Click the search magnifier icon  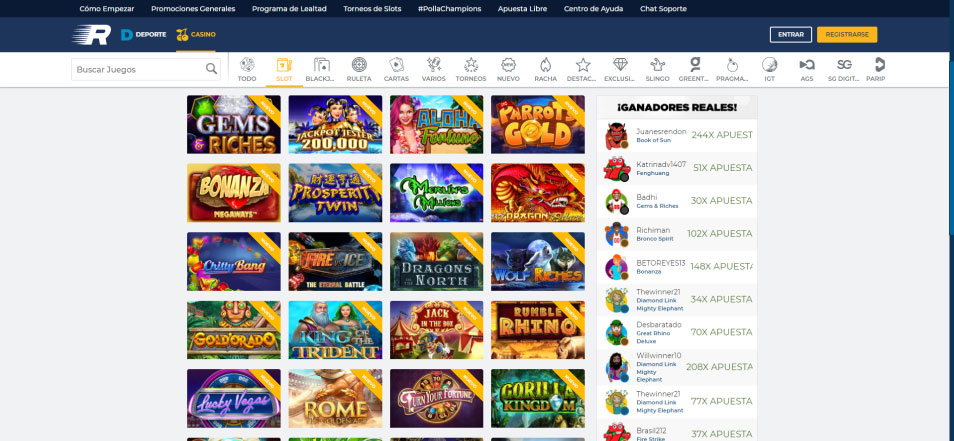[x=211, y=69]
